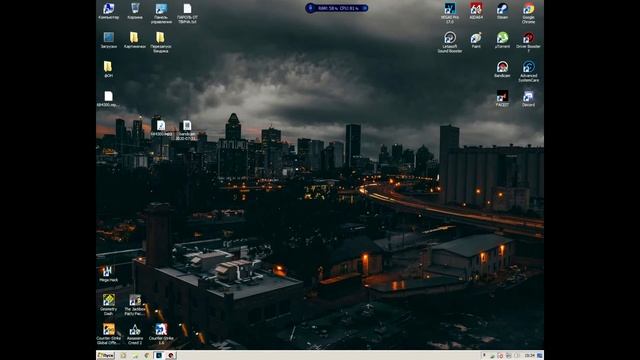The width and height of the screenshot is (640, 360).
Task: Launch Mega Hack shortcut
Action: click(x=108, y=274)
